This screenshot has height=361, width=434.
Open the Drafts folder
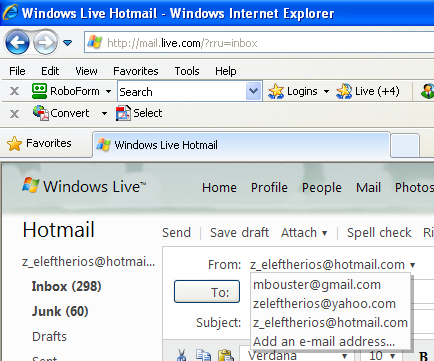(49, 336)
